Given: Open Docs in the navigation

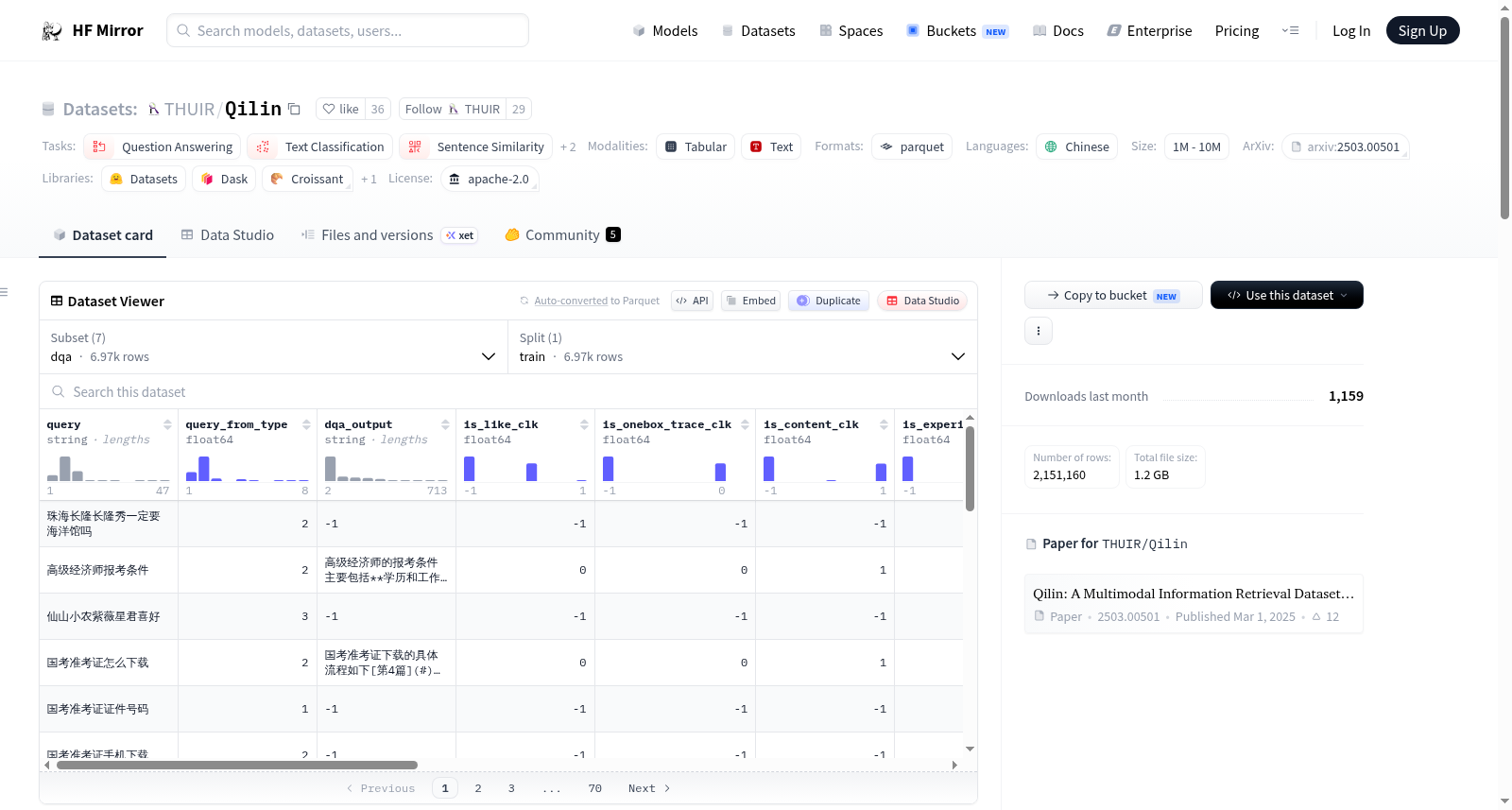Looking at the screenshot, I should coord(1058,31).
